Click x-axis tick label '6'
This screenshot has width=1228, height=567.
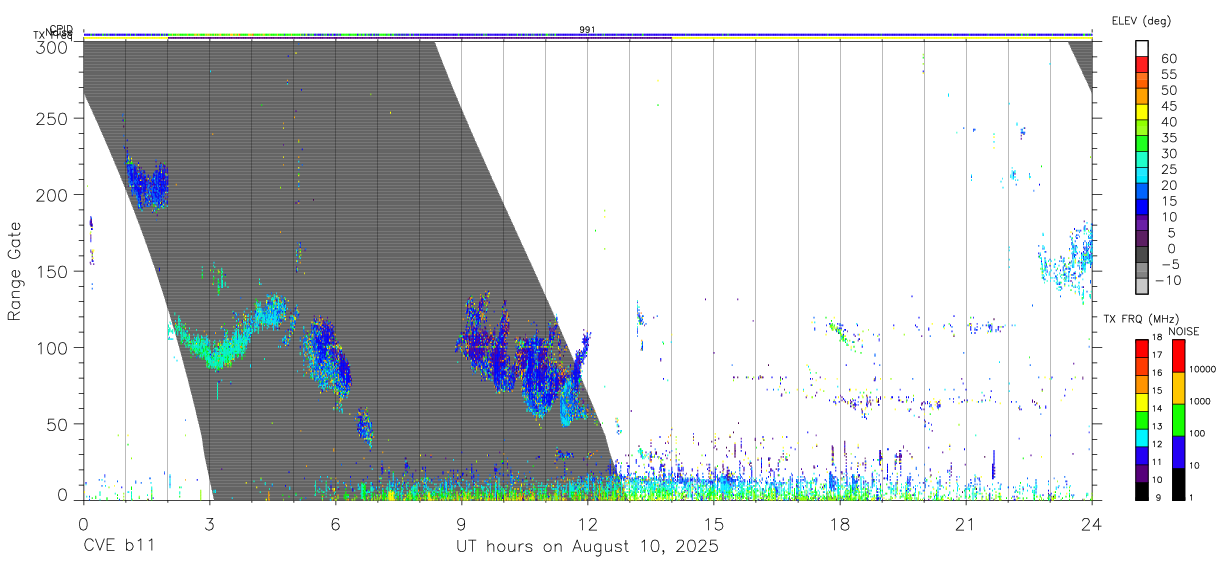point(335,524)
